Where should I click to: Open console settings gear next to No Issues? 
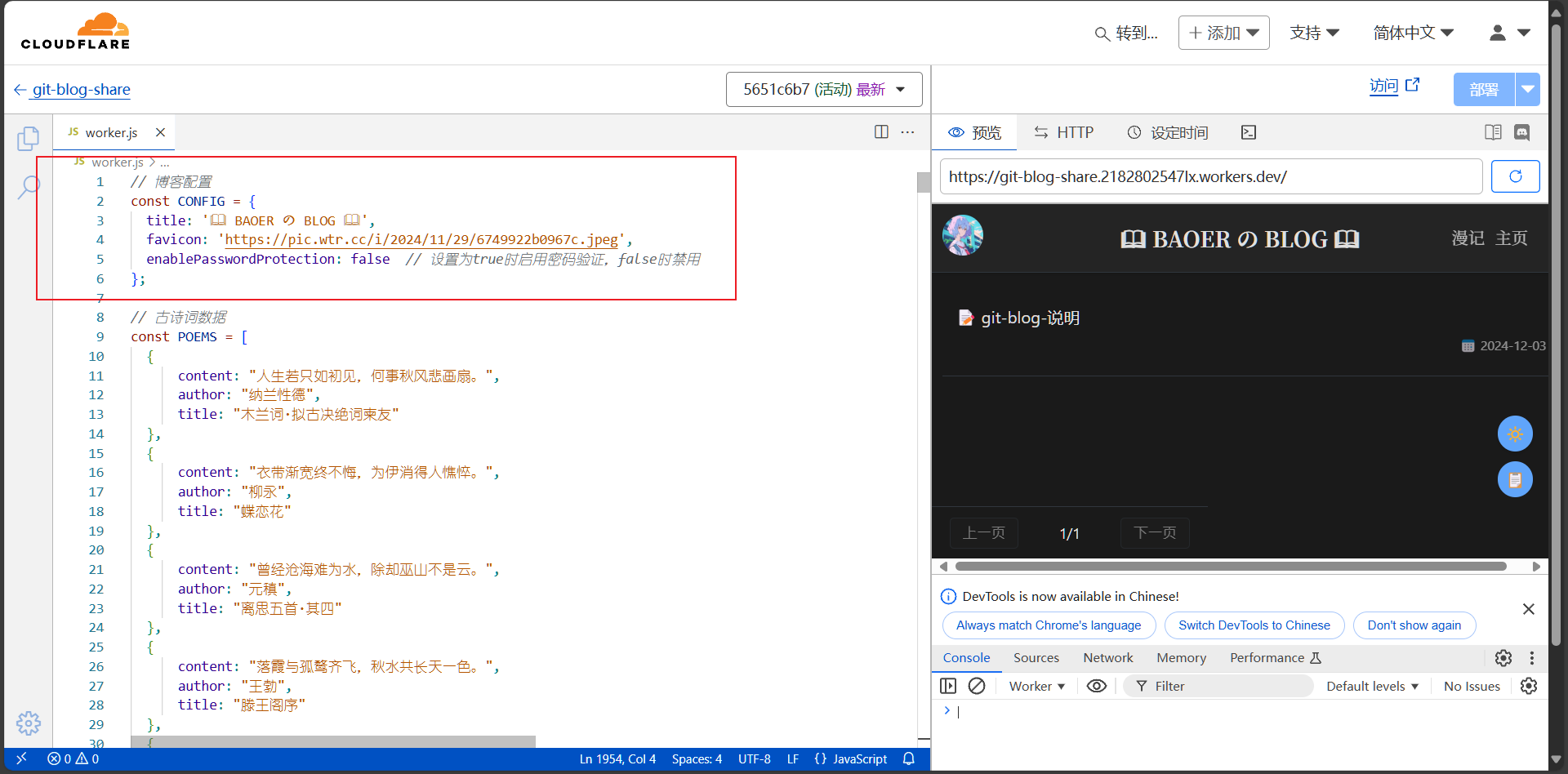pyautogui.click(x=1529, y=686)
